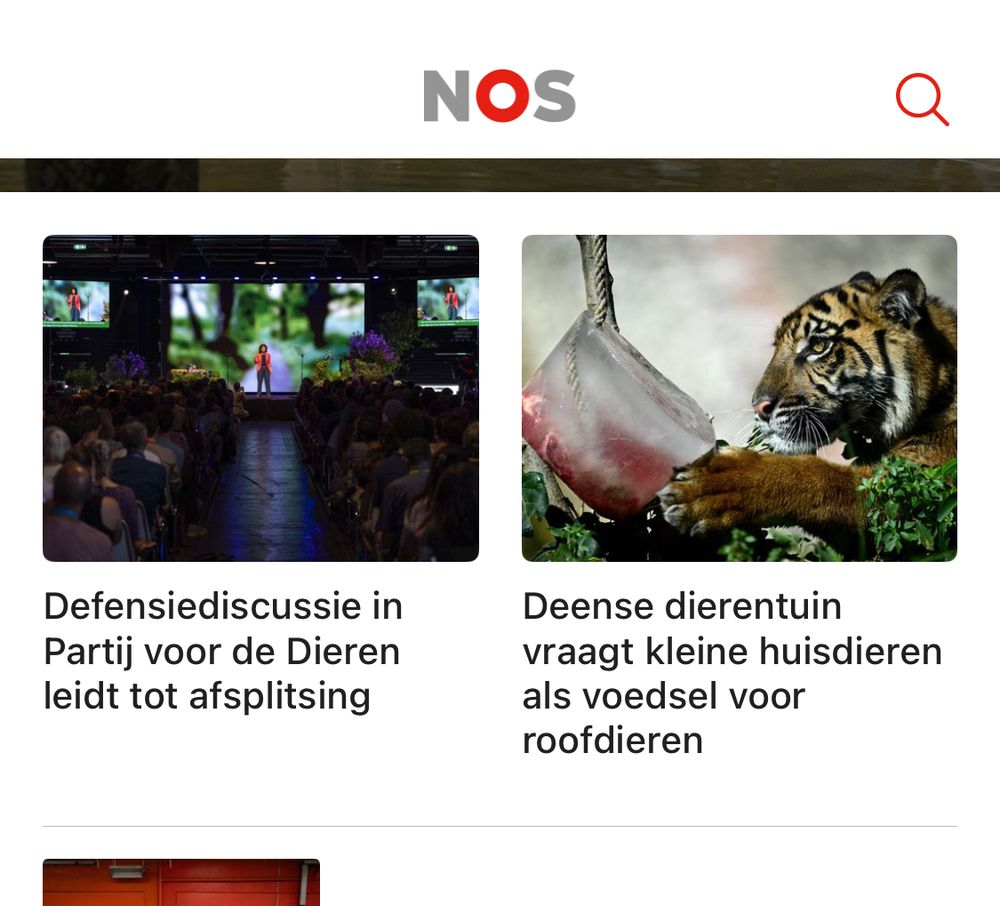Open the tiger with ice block photo
1000x906 pixels.
pos(739,398)
